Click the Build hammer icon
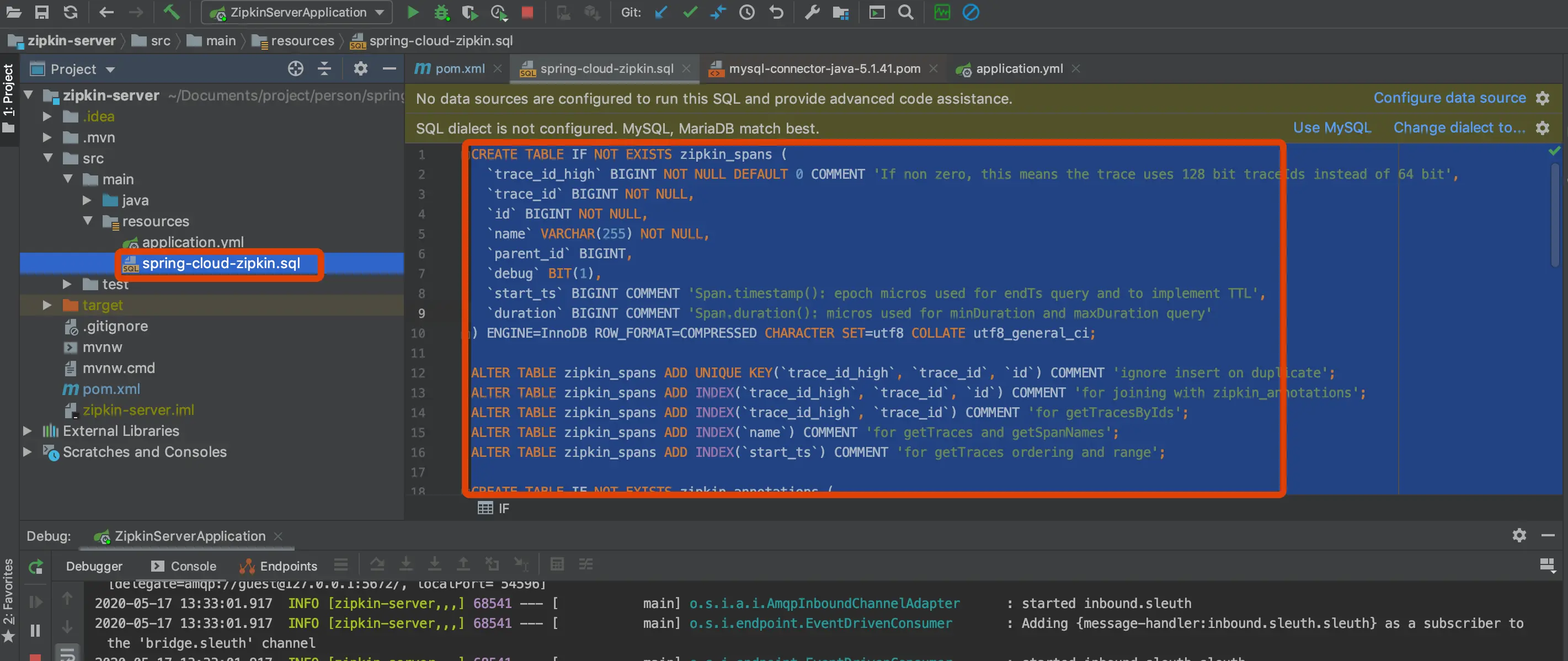The image size is (1568, 661). [171, 12]
